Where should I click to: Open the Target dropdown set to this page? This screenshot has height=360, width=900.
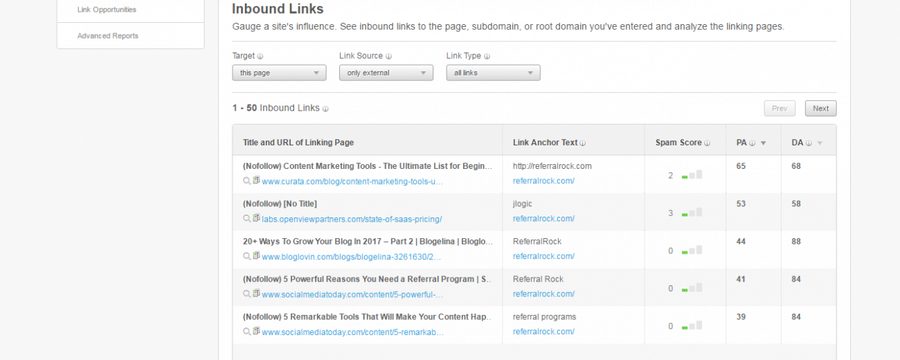[279, 73]
